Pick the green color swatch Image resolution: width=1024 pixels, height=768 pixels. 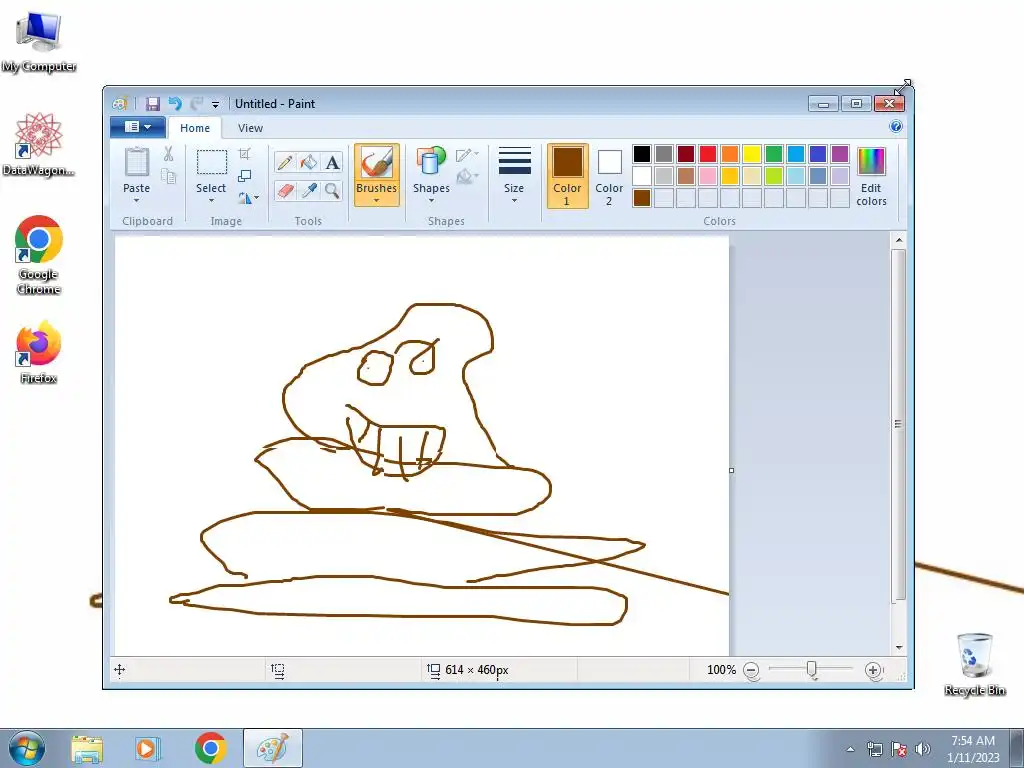click(774, 154)
